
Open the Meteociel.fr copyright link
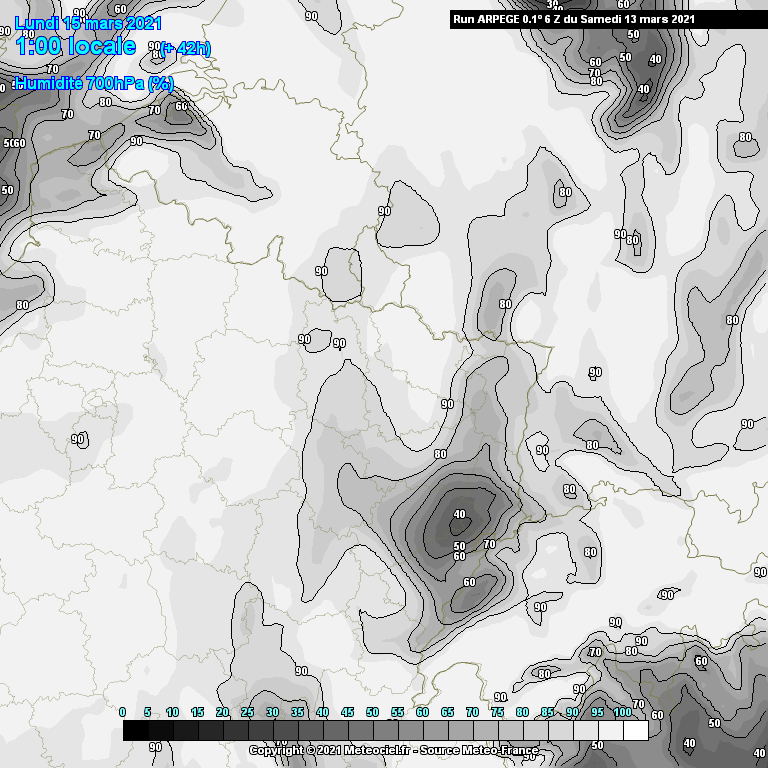tap(332, 750)
